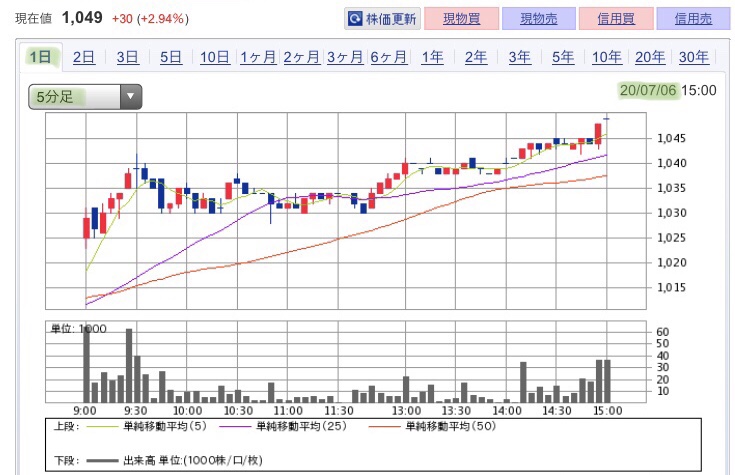Click the 1,015 price axis label

point(671,287)
